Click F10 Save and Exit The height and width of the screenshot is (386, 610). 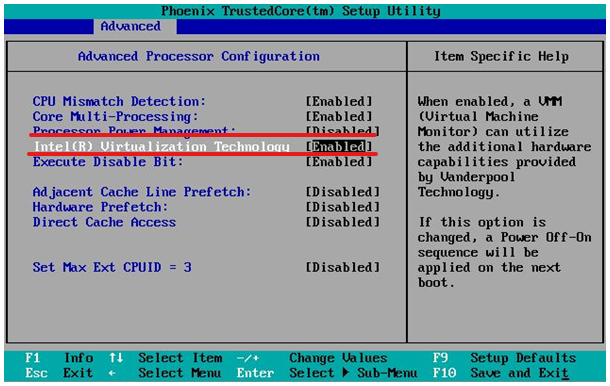point(500,373)
